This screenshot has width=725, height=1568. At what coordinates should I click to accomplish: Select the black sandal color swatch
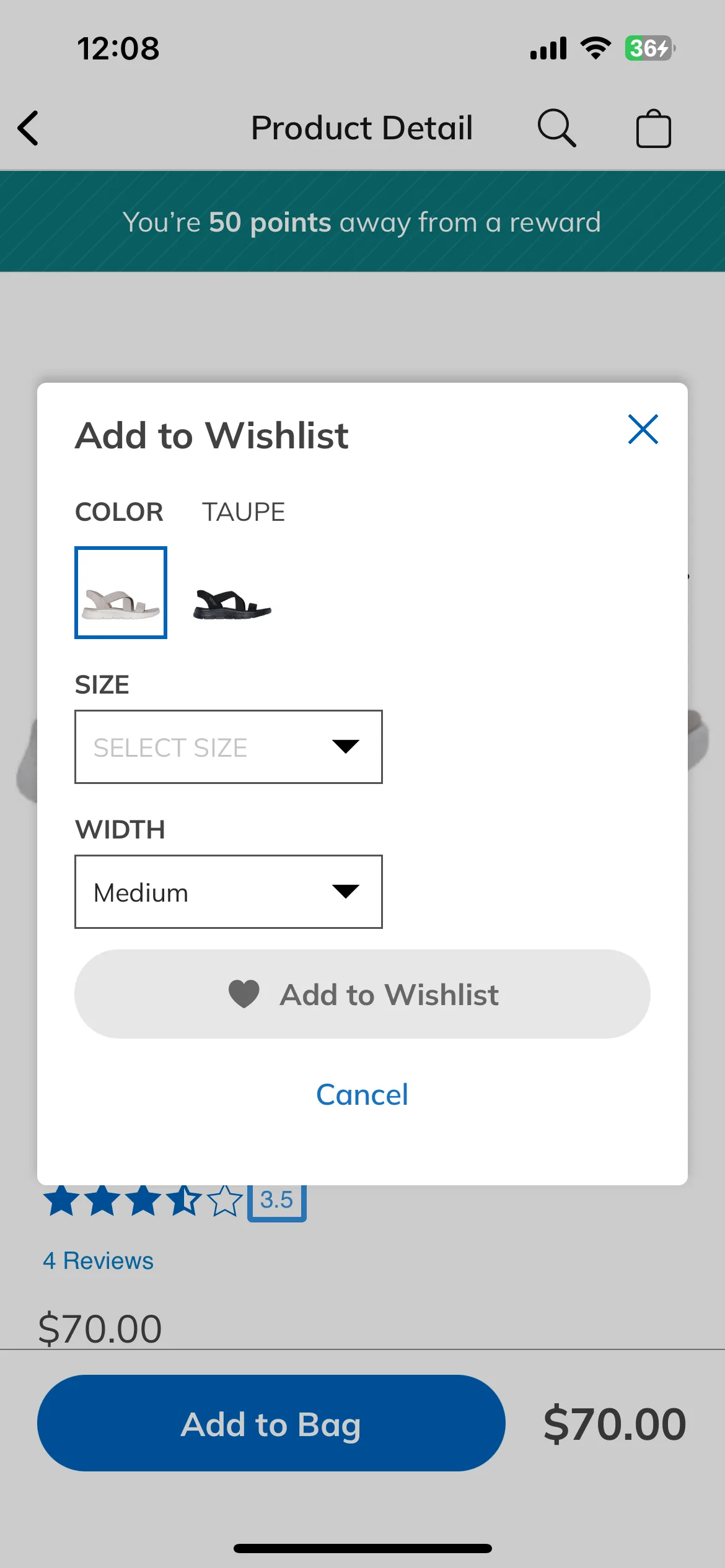point(232,604)
